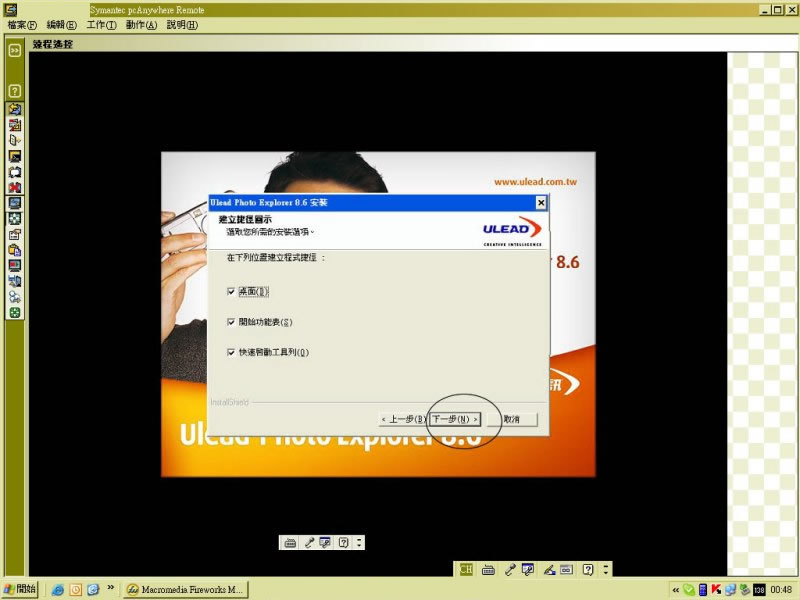The image size is (800, 600).
Task: Expand the quick launch overflow chevron
Action: 111,588
